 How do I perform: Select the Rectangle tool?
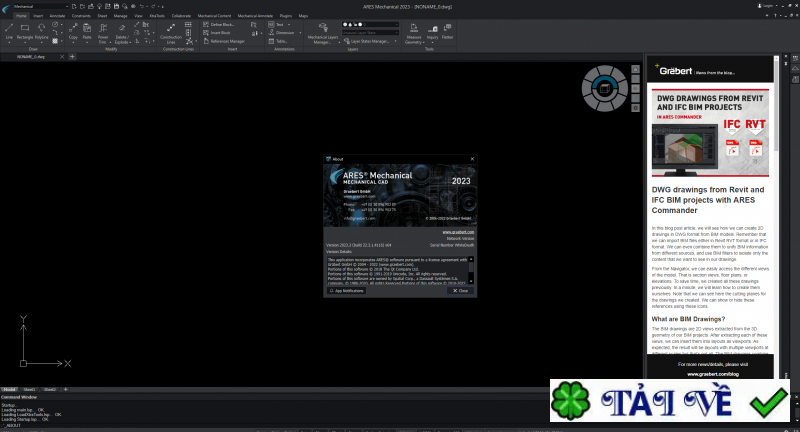24,31
